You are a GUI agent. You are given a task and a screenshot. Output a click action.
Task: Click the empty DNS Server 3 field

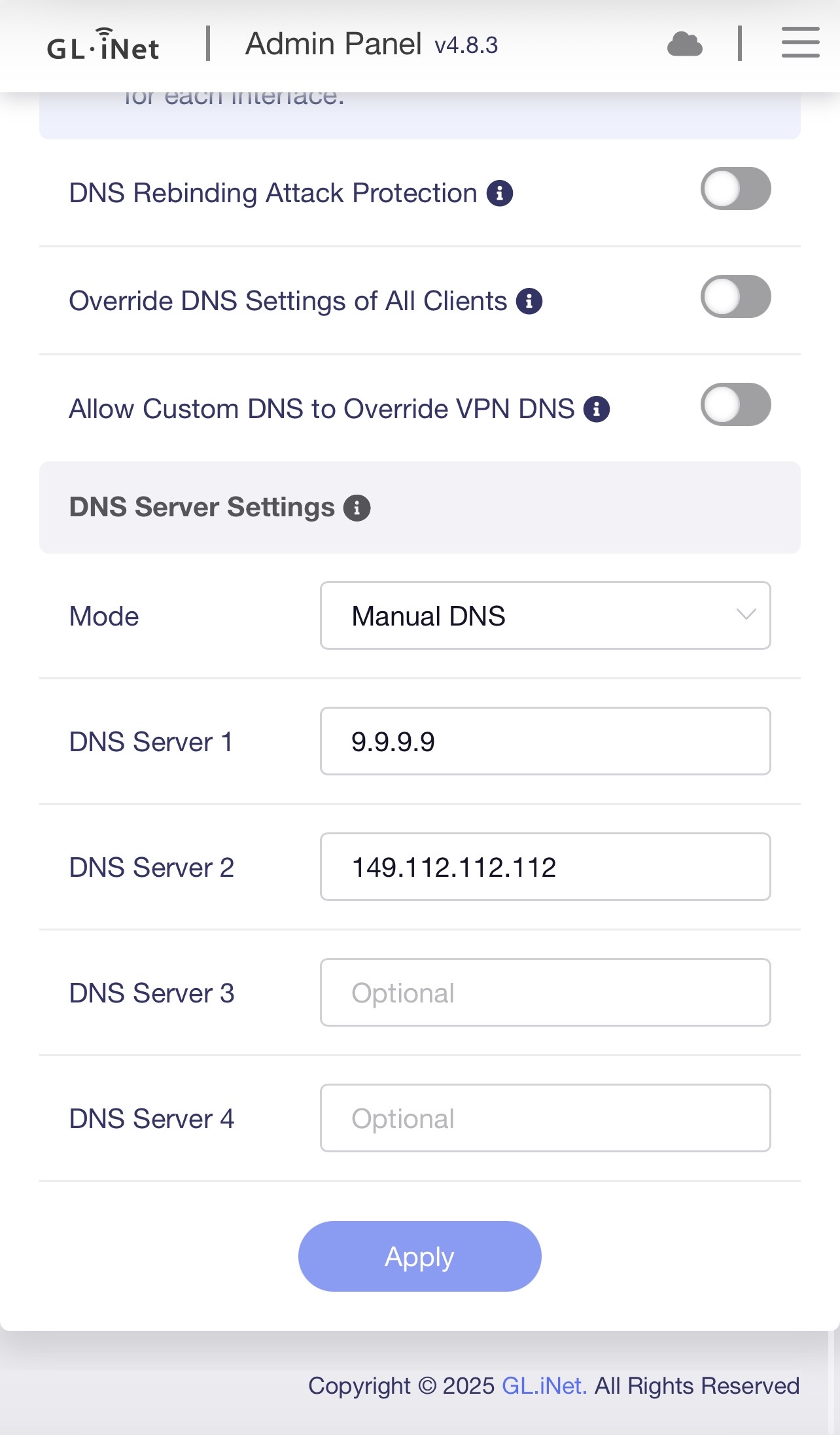click(544, 993)
